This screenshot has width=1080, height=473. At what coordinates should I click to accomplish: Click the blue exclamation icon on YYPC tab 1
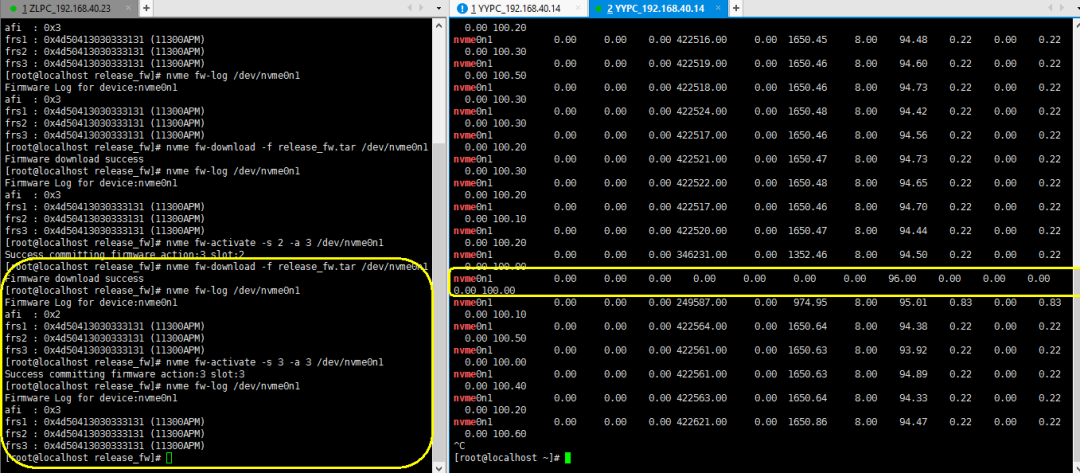tap(463, 8)
